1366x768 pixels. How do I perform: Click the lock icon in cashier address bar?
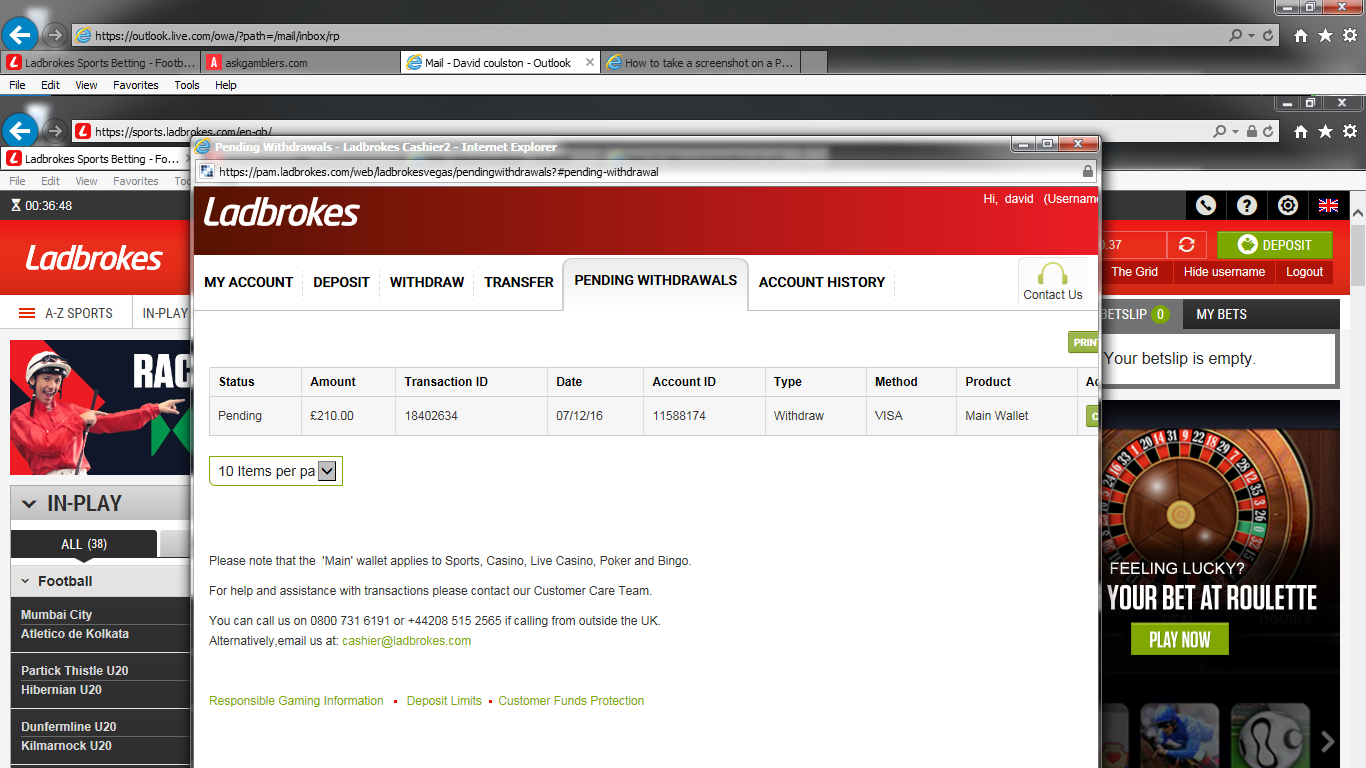(x=1088, y=171)
